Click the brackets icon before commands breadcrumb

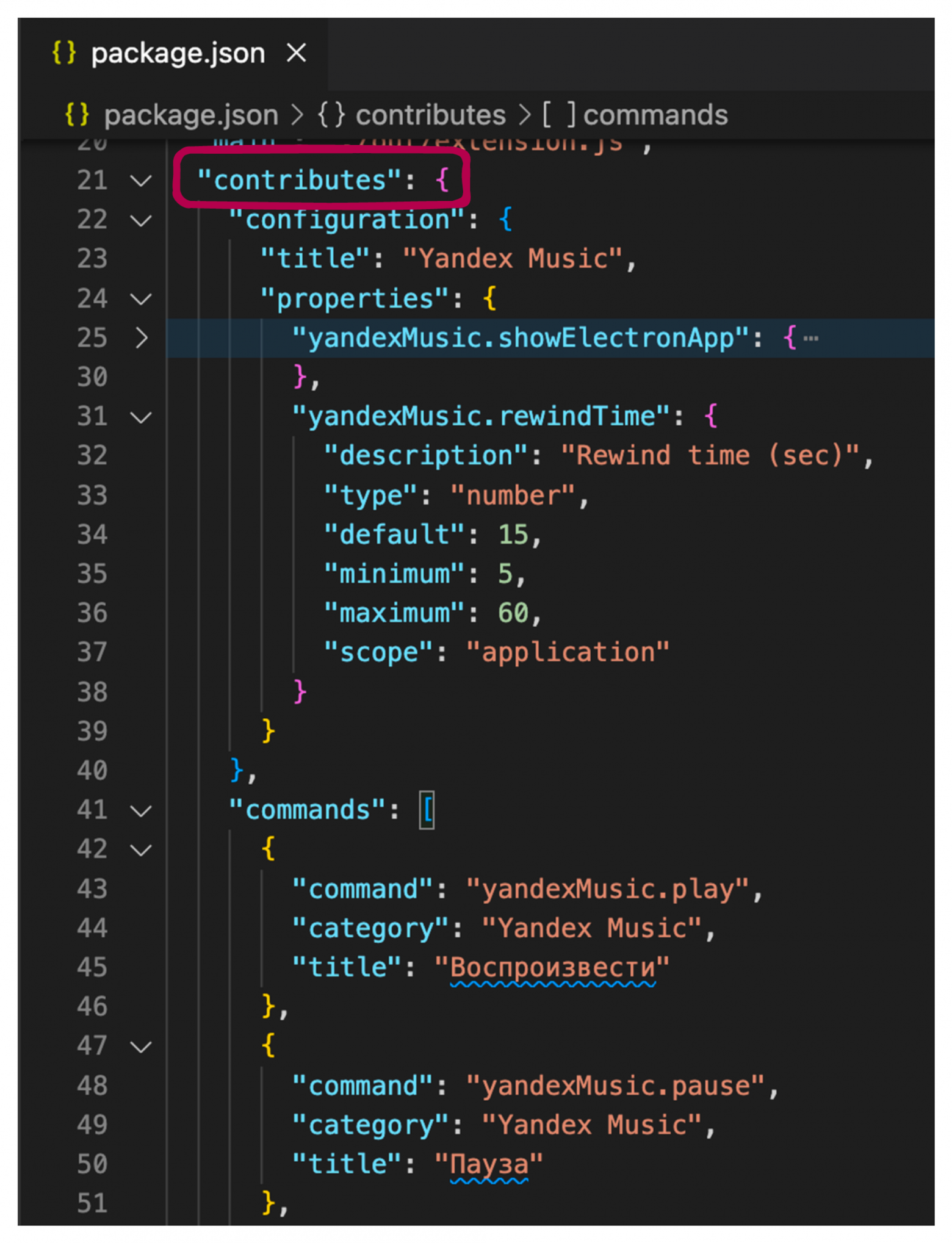(x=558, y=115)
